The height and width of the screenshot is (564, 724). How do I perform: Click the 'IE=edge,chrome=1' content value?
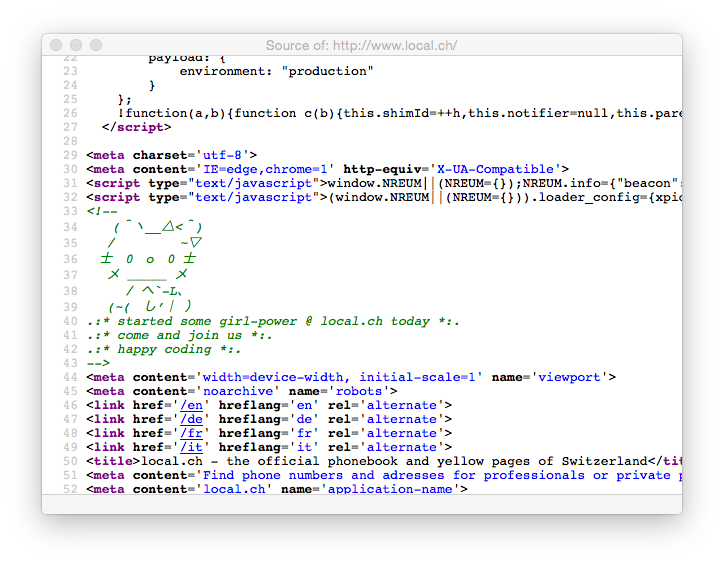click(x=265, y=169)
